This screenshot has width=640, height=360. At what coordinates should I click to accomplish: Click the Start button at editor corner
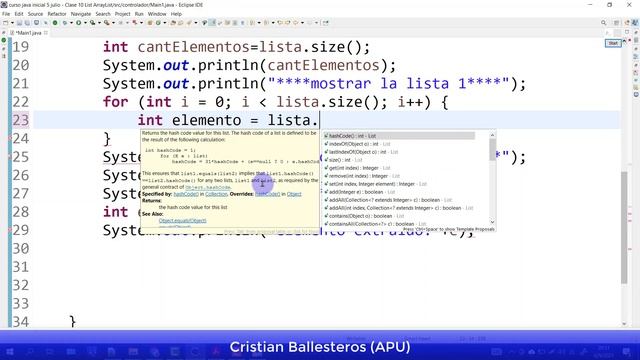(613, 43)
